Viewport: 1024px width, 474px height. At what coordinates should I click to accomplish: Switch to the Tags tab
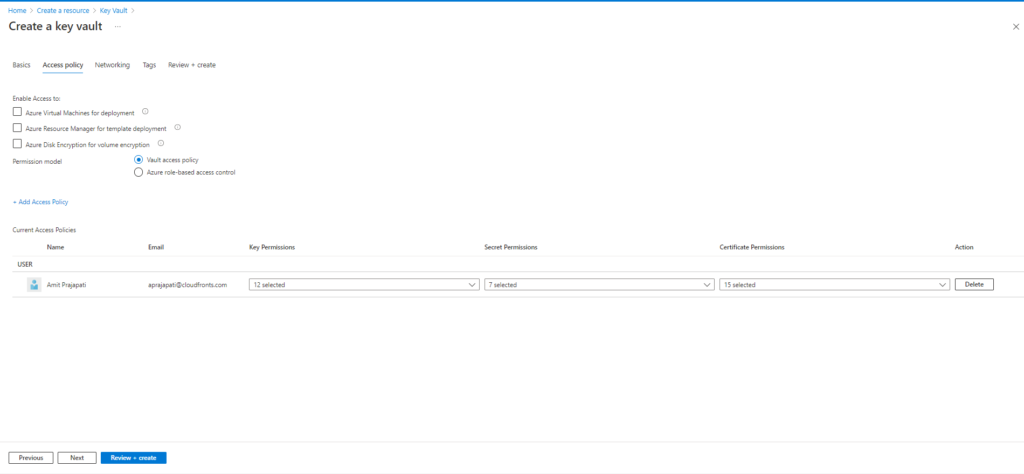(x=149, y=65)
